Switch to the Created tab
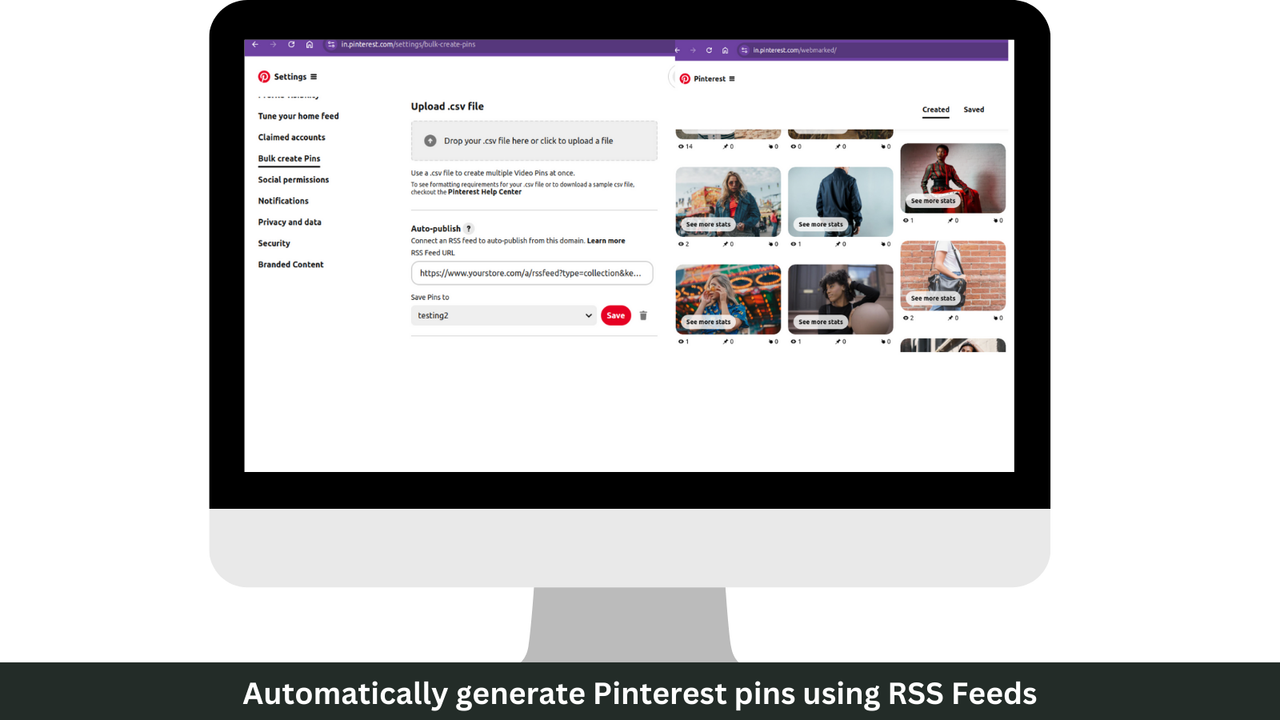This screenshot has height=720, width=1280. click(x=936, y=110)
